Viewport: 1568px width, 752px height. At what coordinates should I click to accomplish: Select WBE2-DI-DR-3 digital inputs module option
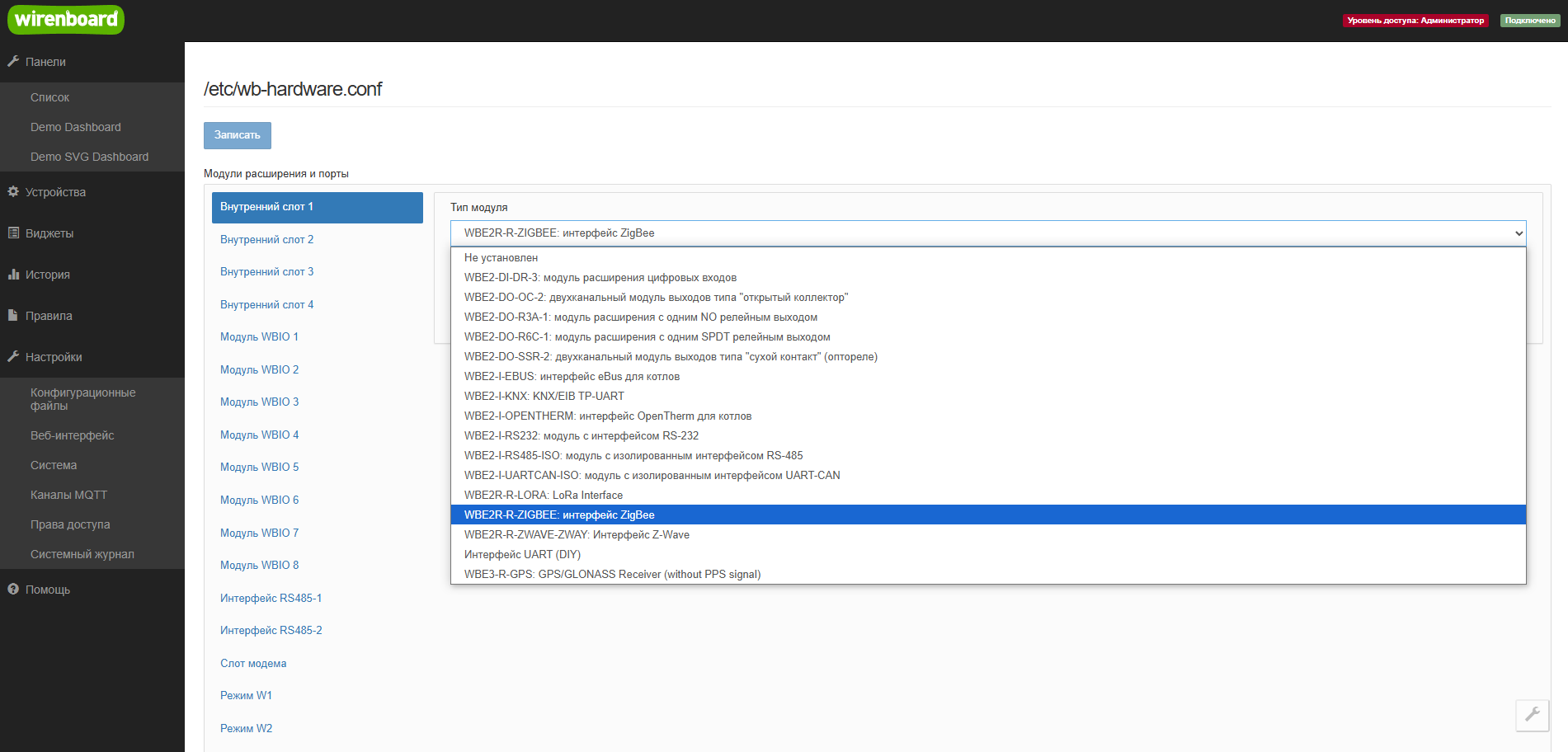click(988, 278)
